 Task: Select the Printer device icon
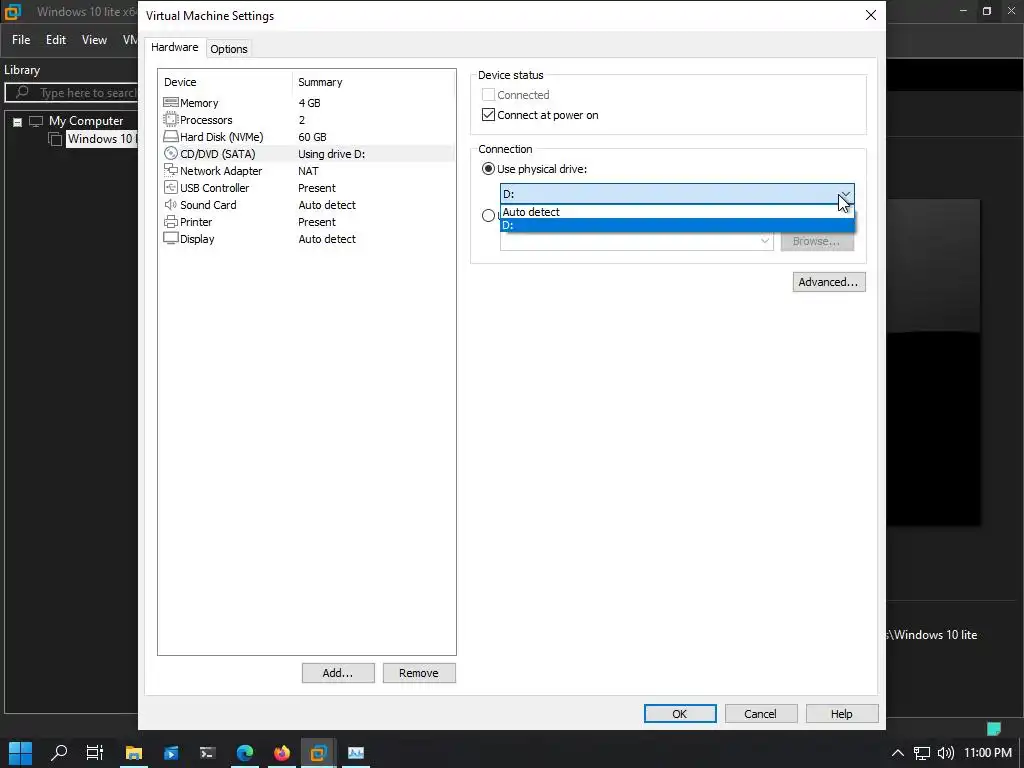point(170,221)
